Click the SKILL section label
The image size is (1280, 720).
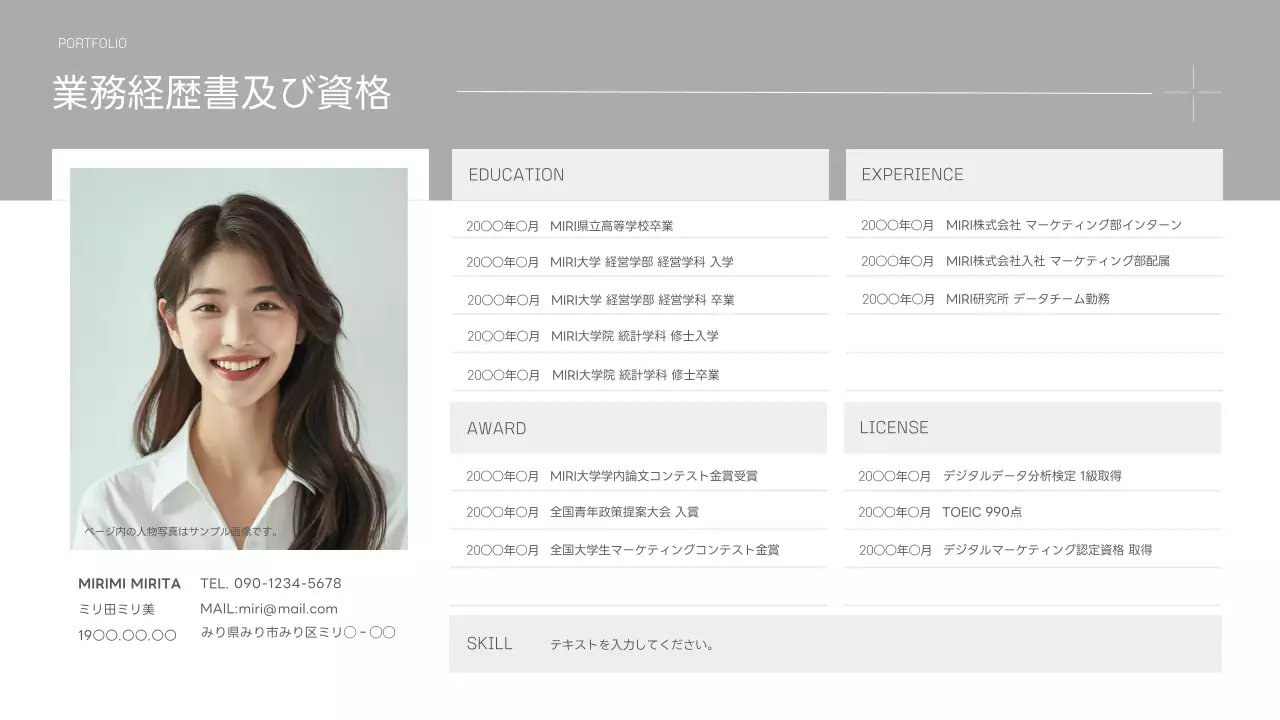[489, 643]
